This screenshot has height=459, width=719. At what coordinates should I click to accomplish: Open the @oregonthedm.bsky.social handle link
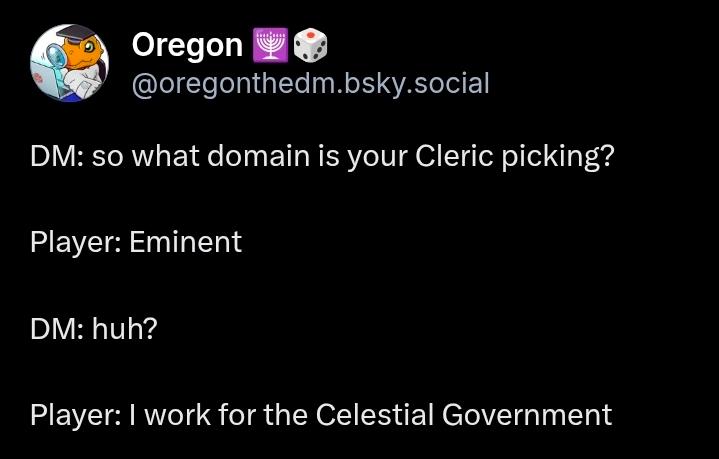click(310, 83)
